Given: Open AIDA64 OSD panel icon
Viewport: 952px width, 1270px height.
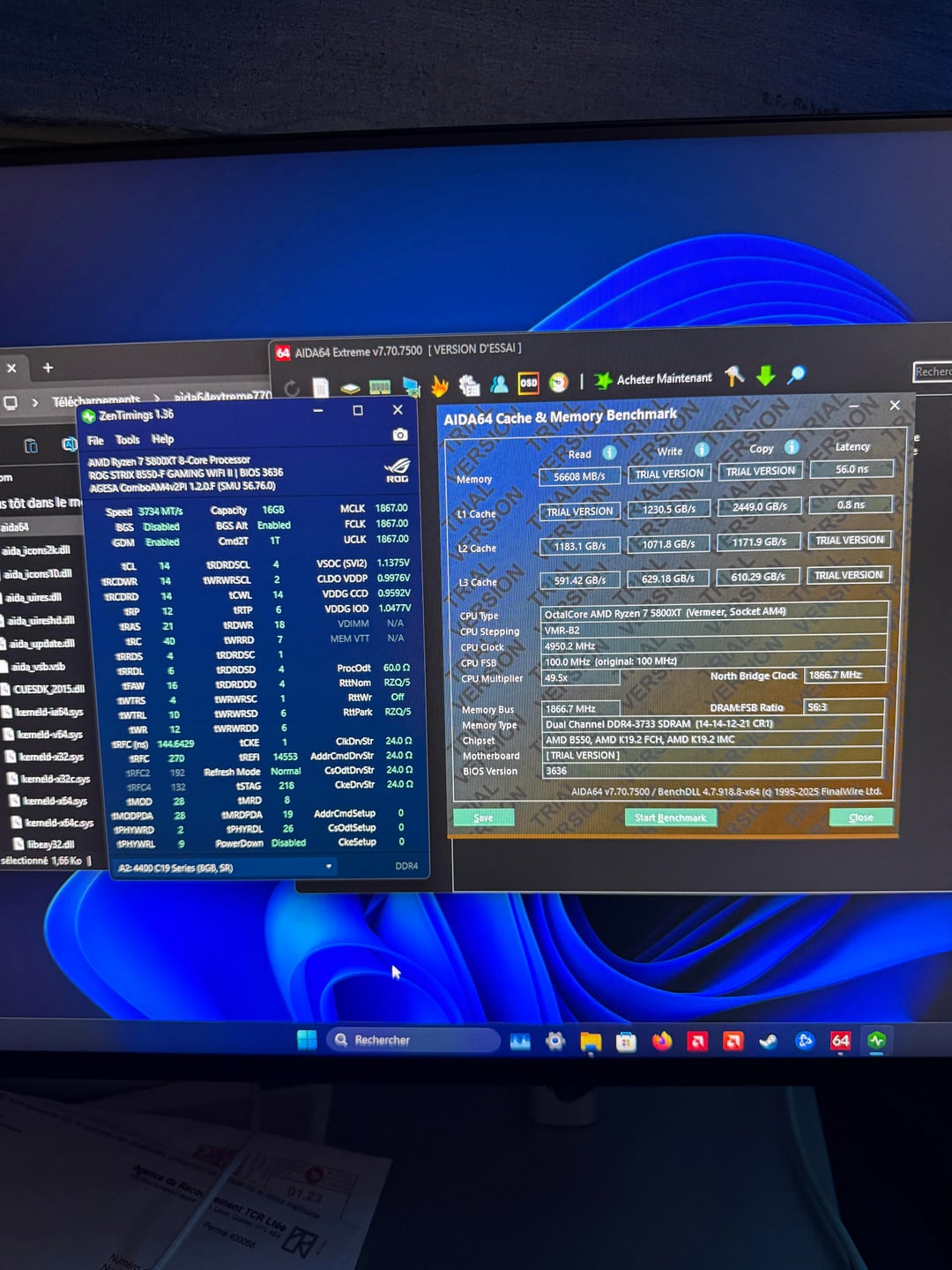Looking at the screenshot, I should coord(528,383).
